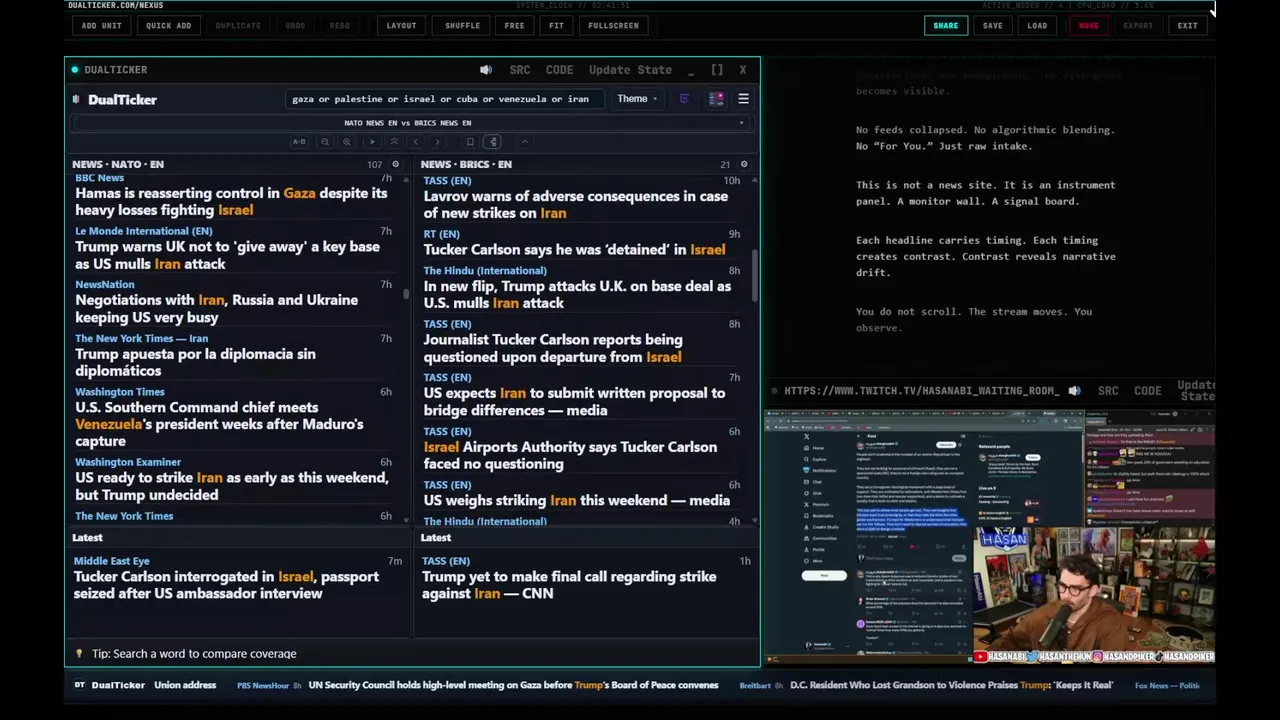This screenshot has height=720, width=1280.
Task: Click the DUPLICATE button
Action: (x=238, y=25)
